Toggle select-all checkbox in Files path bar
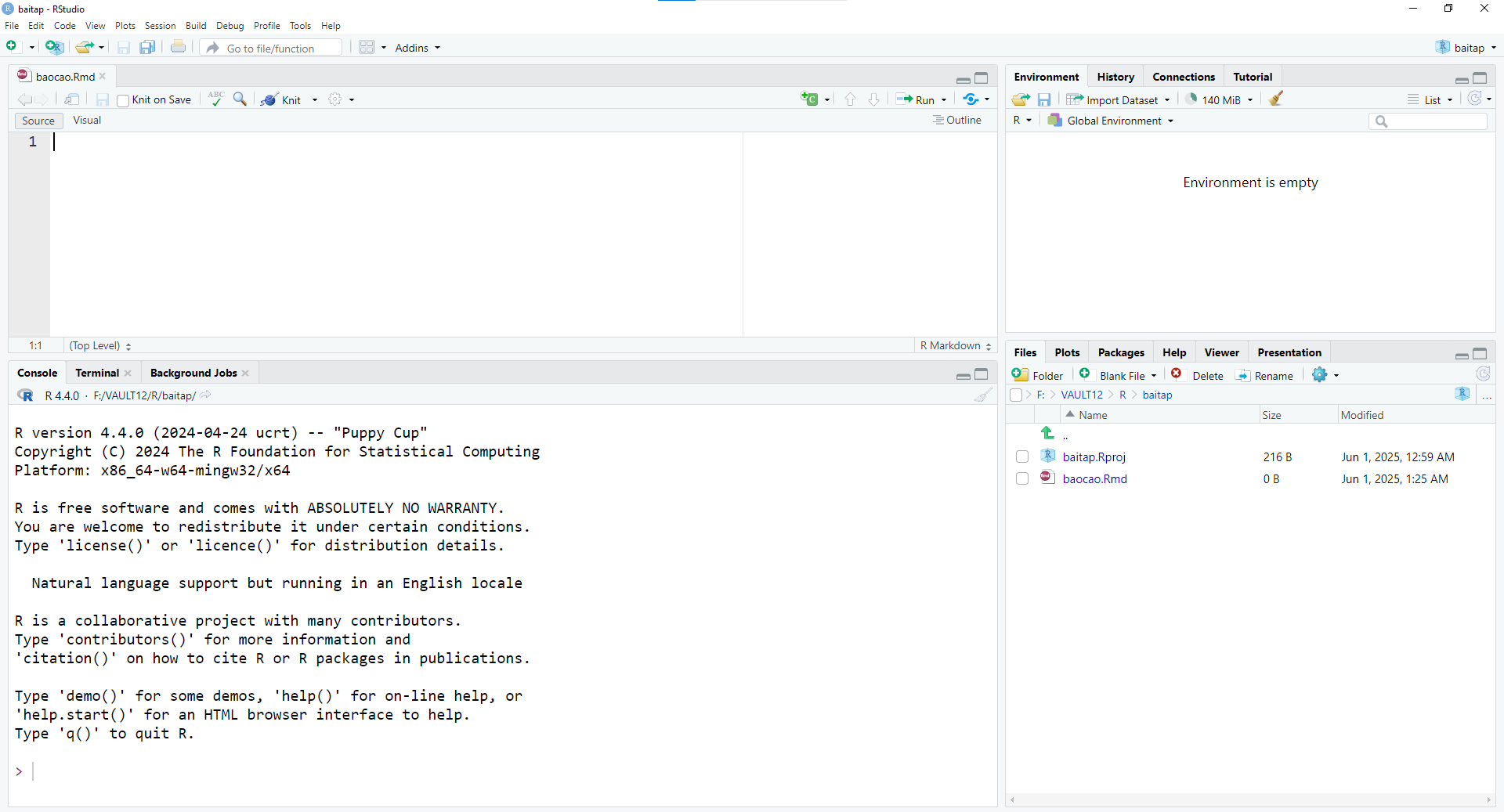Screen dimensions: 1504x812 point(1016,395)
